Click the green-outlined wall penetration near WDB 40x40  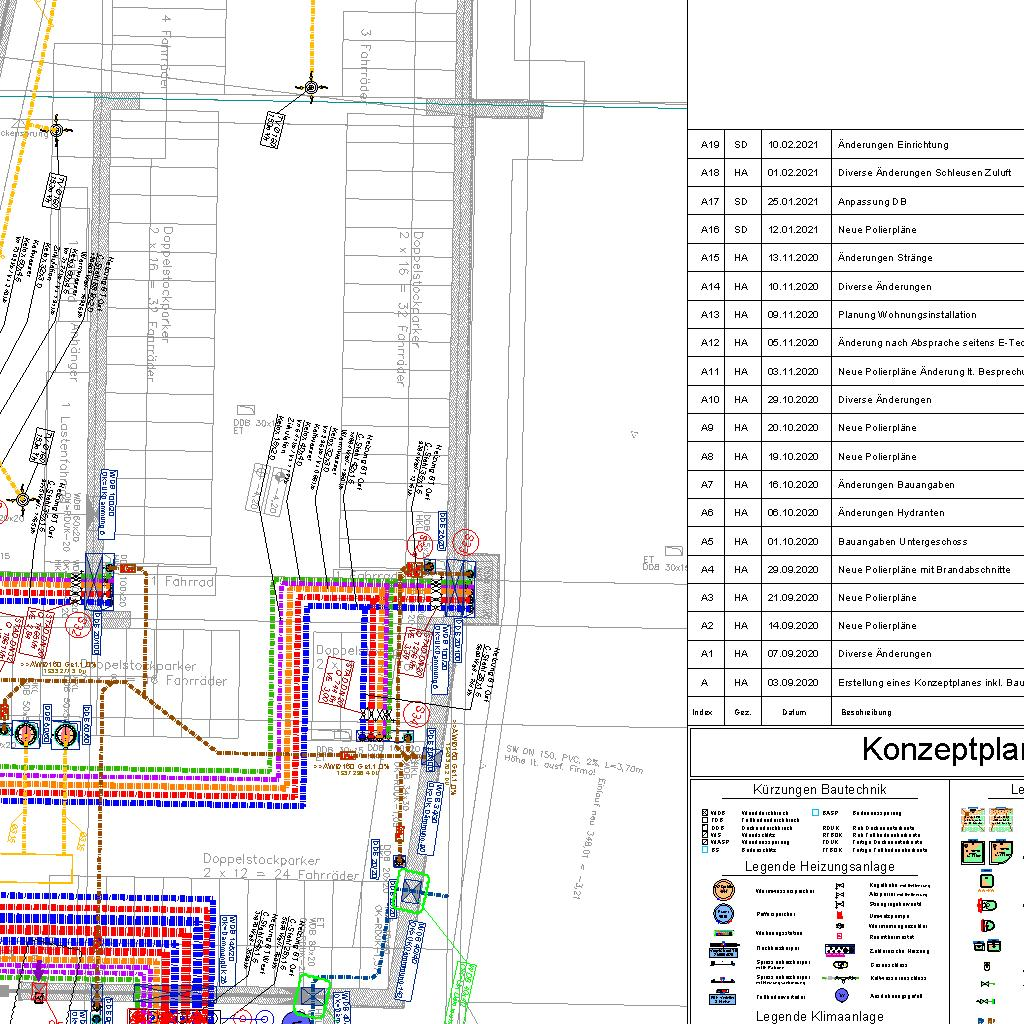click(411, 891)
